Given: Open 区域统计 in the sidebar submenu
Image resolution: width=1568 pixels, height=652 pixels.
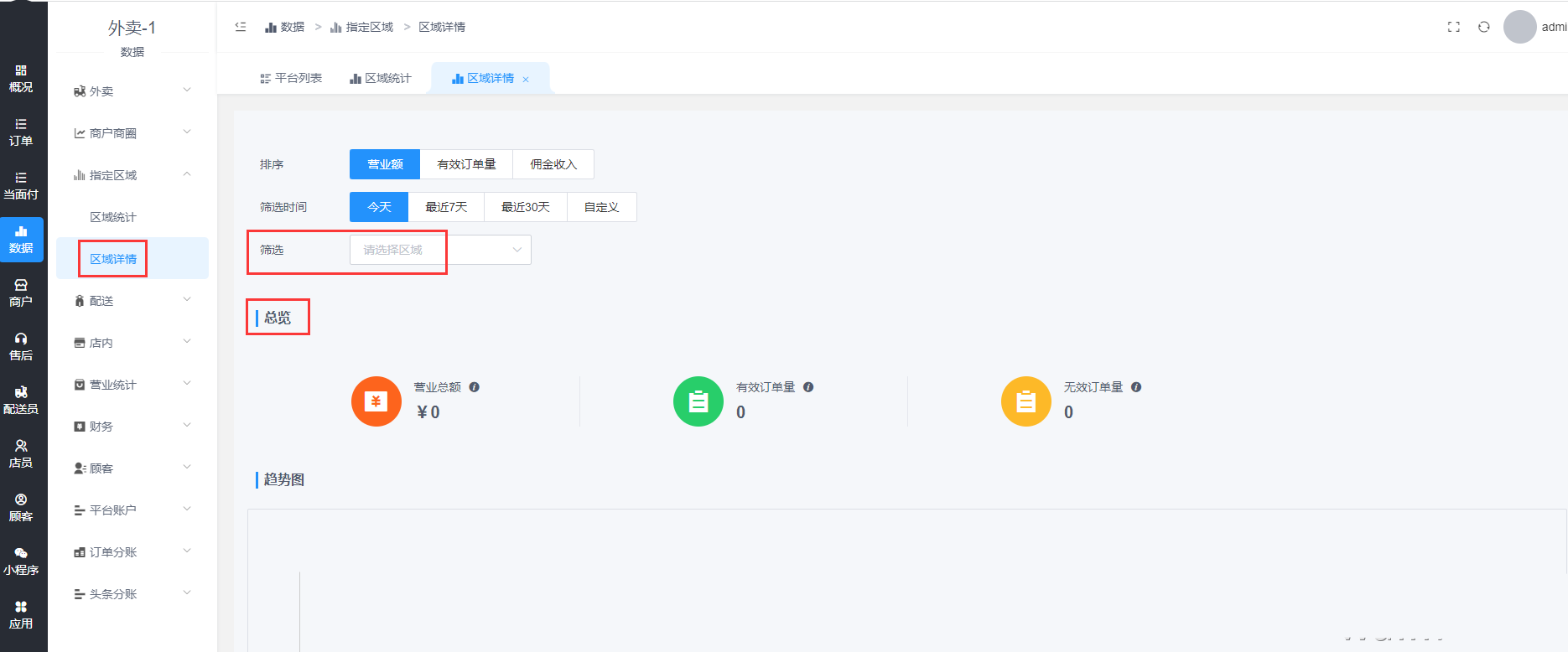Looking at the screenshot, I should [x=113, y=217].
